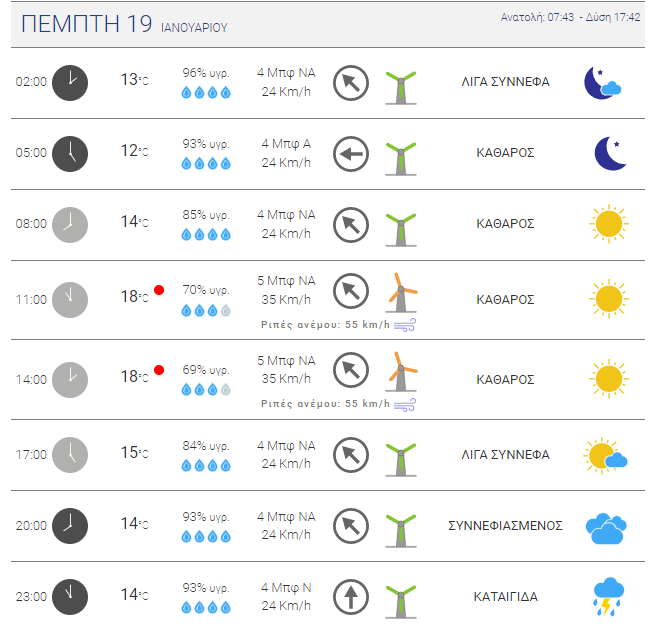Click the orange wind turbine at 11:00
Image resolution: width=656 pixels, height=624 pixels.
(401, 293)
